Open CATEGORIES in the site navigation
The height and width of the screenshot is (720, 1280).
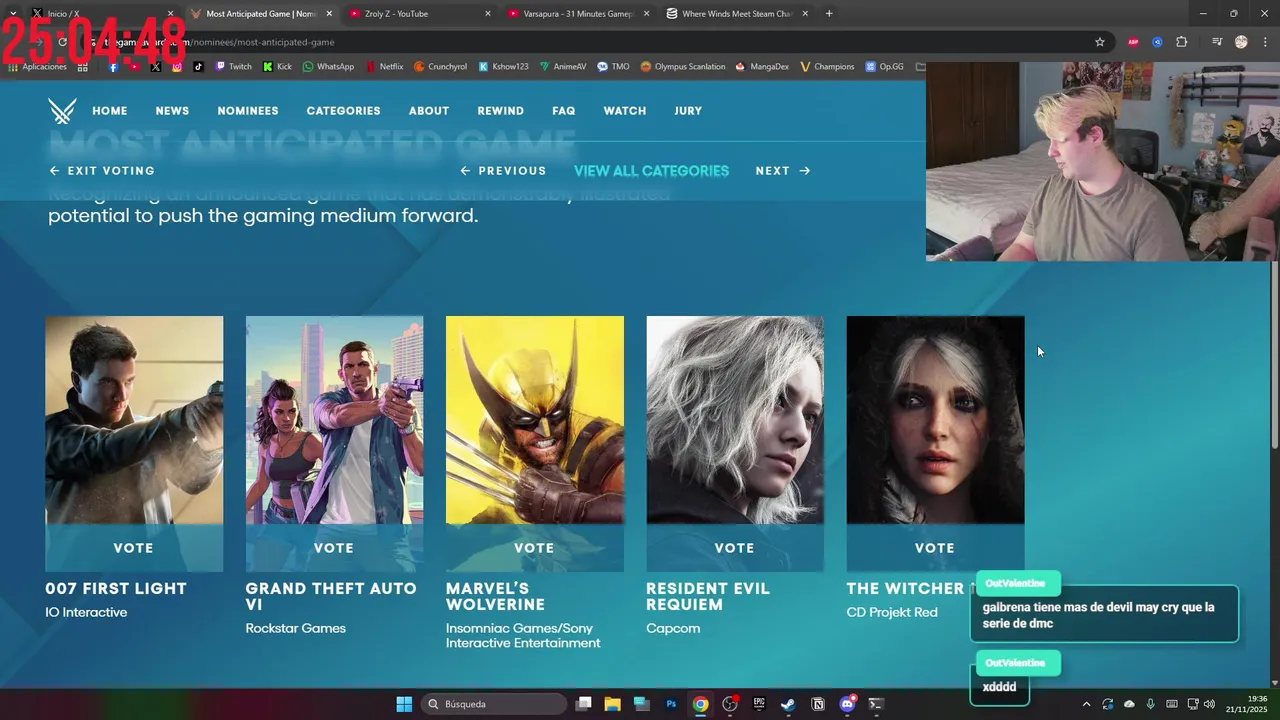[x=343, y=111]
